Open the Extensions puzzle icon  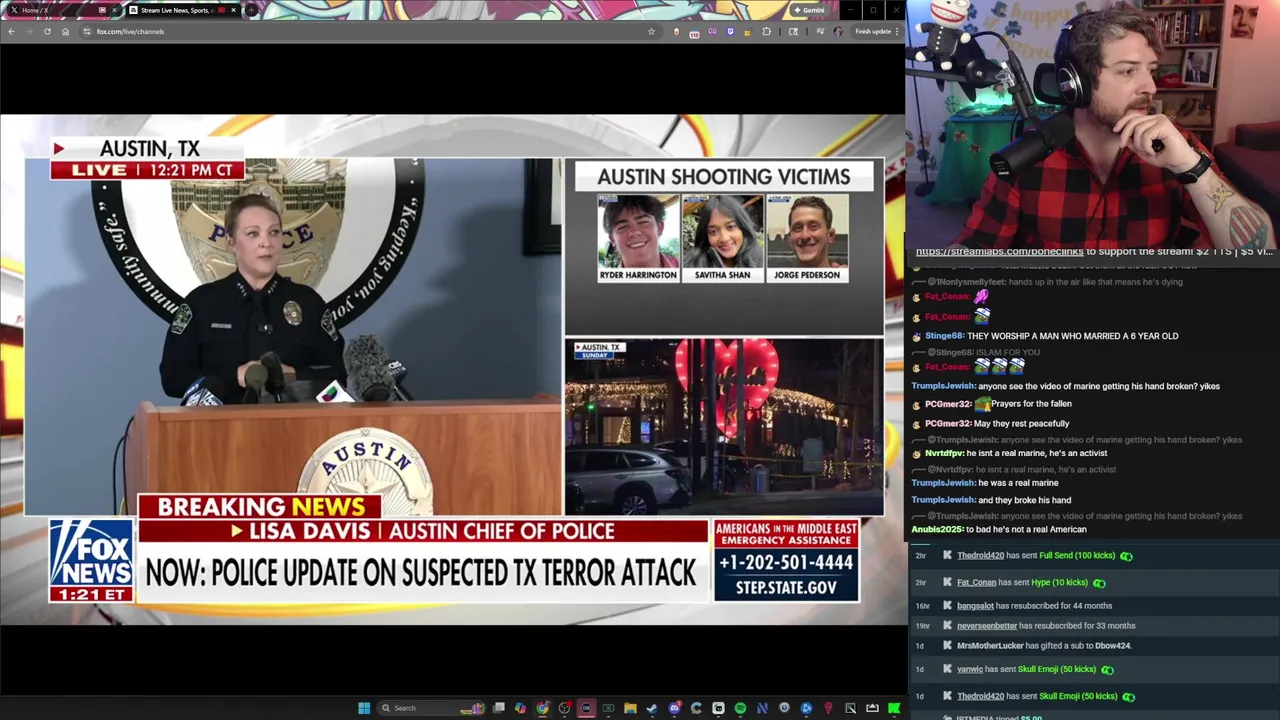767,31
